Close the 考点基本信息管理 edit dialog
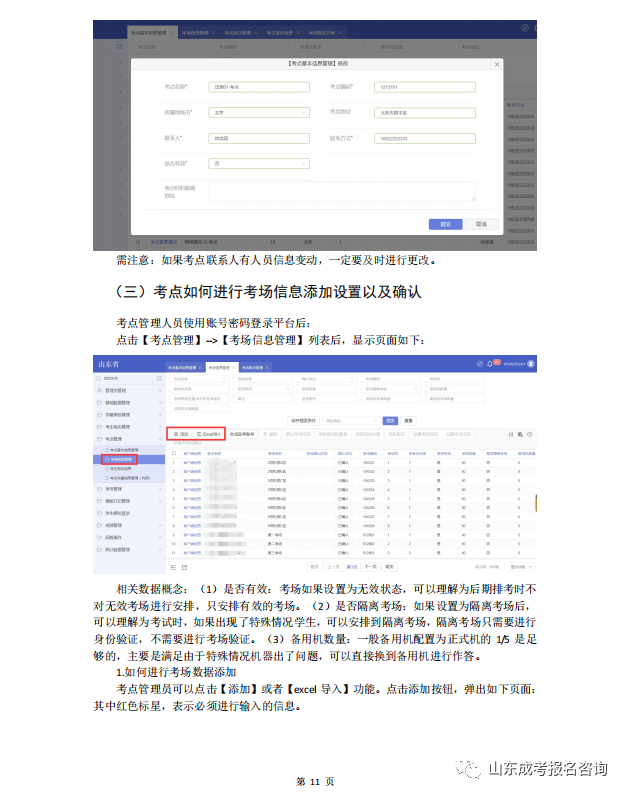This screenshot has width=627, height=796. coord(497,64)
